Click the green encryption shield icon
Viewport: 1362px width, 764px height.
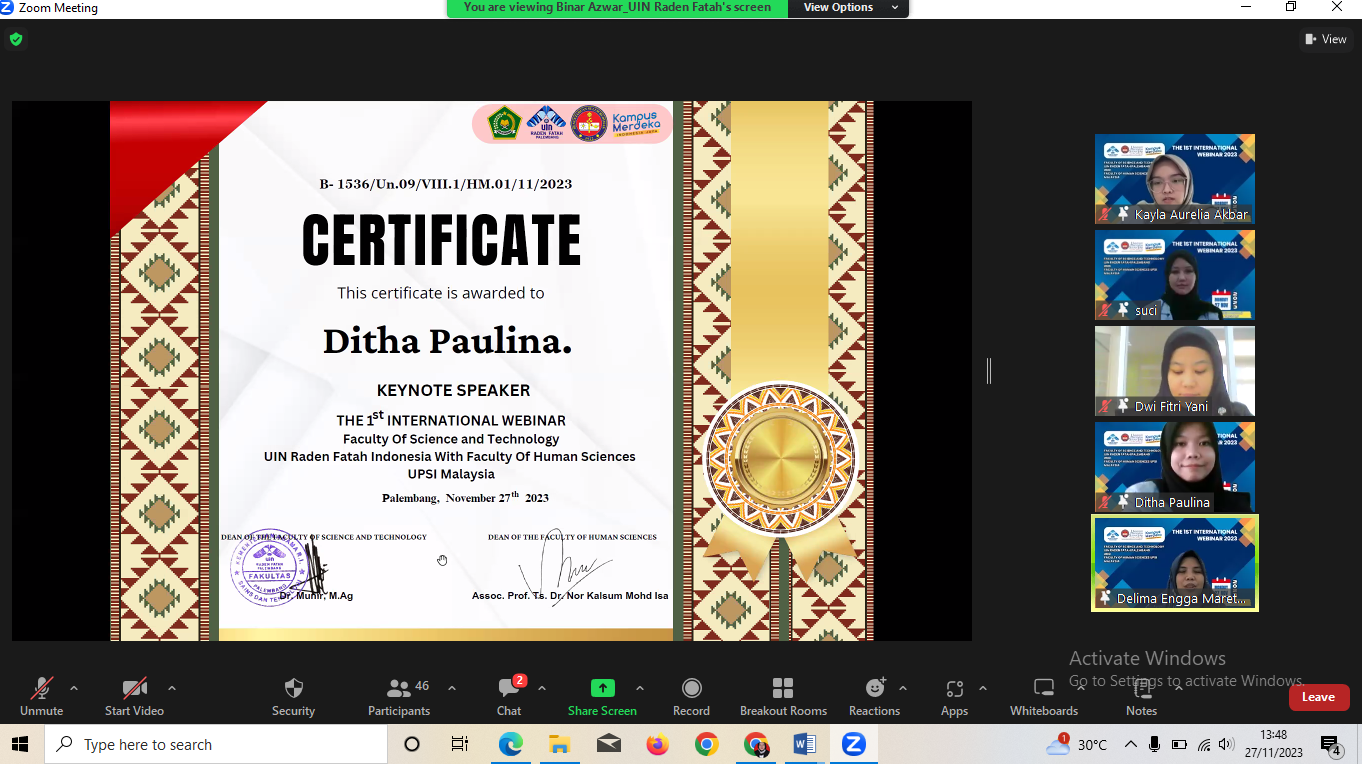[x=16, y=39]
